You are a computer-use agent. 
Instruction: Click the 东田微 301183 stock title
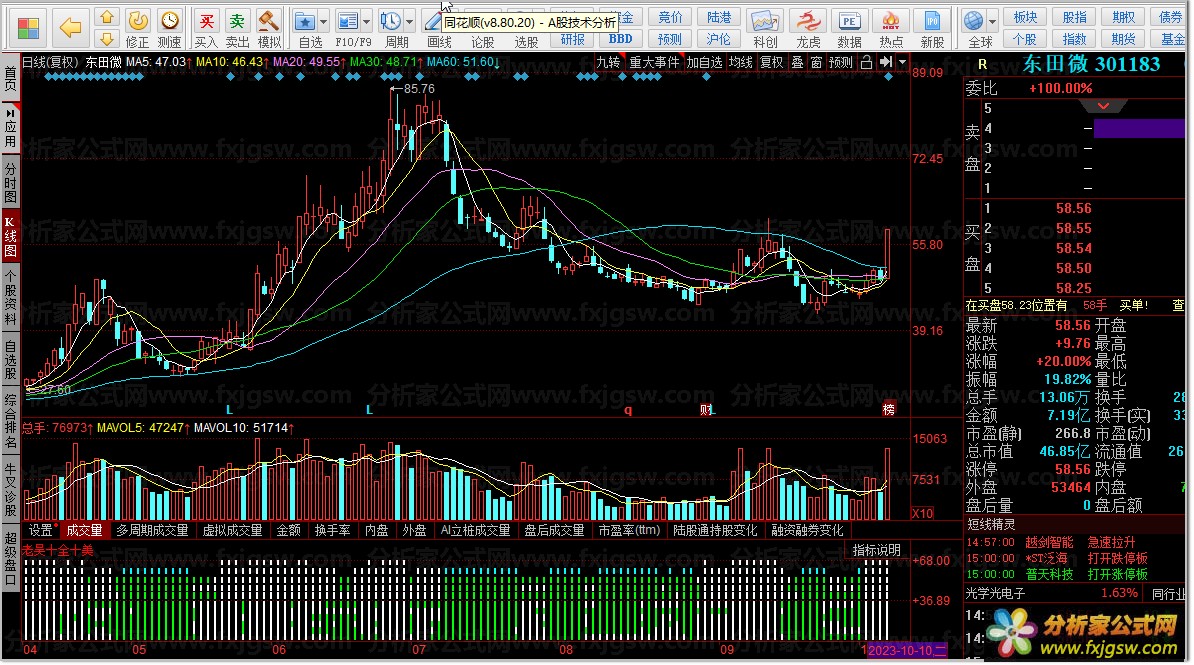tap(1091, 64)
